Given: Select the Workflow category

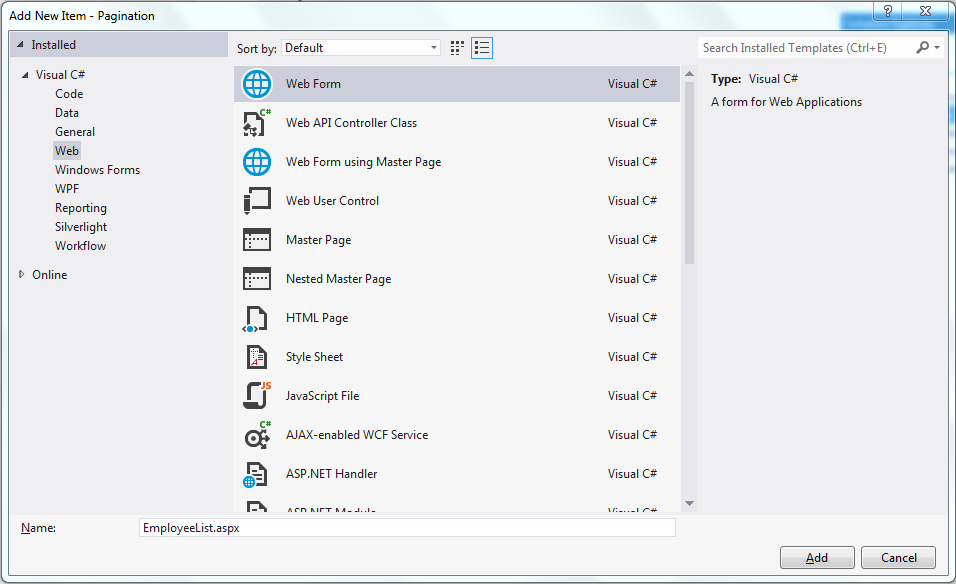Looking at the screenshot, I should tap(80, 246).
